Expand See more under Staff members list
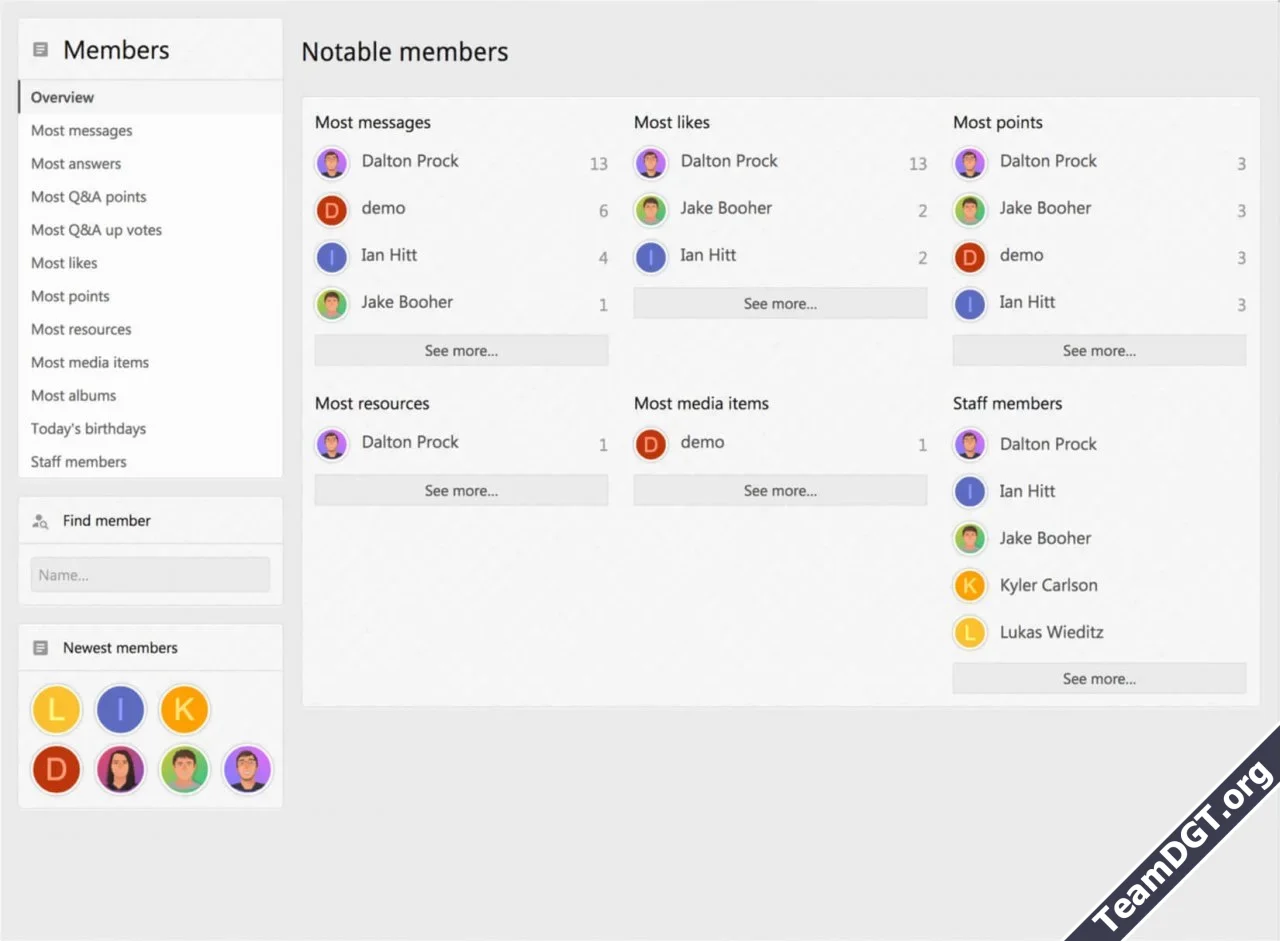 pos(1099,679)
